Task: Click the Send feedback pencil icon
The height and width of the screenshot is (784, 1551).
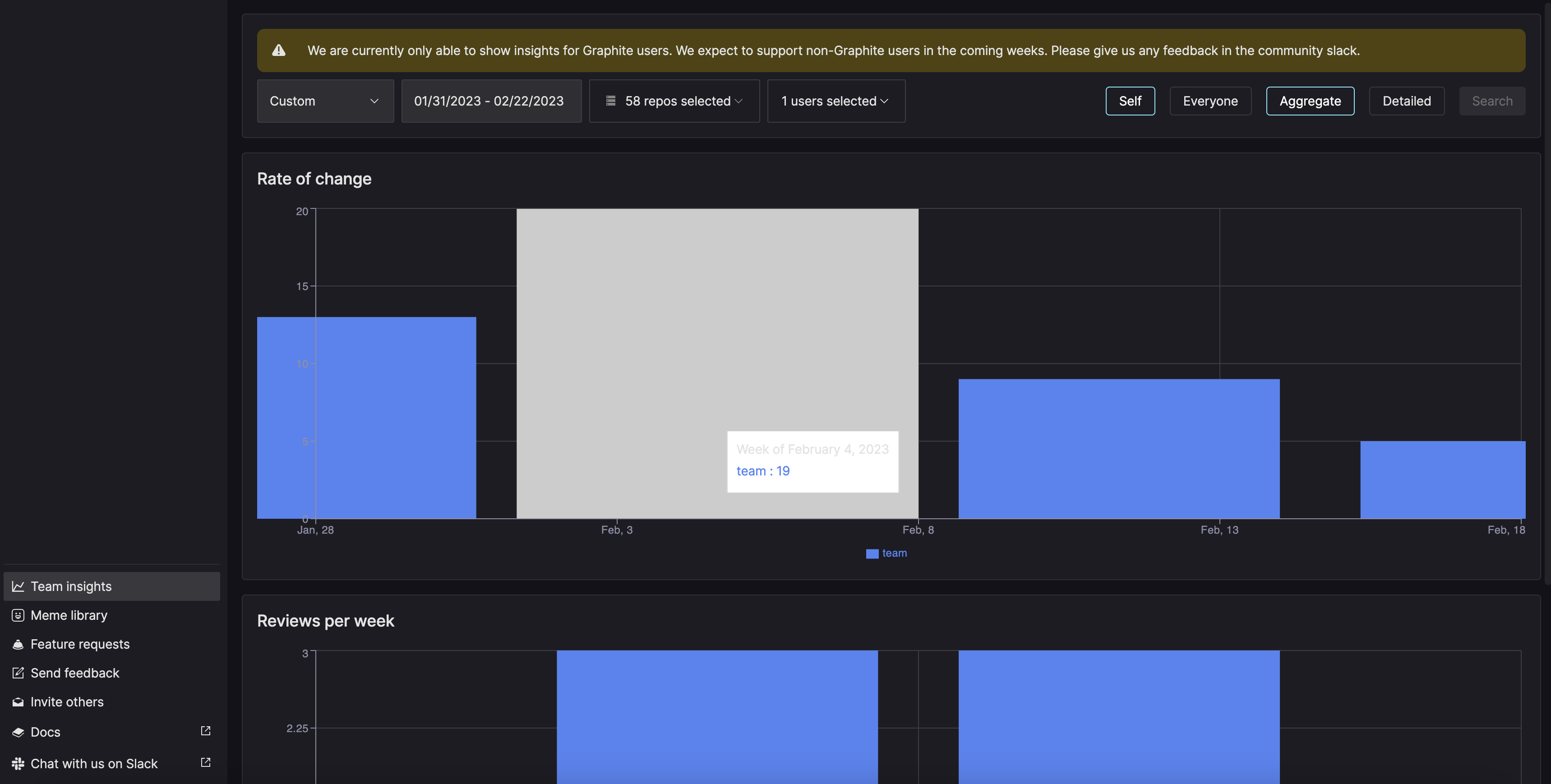Action: [x=18, y=673]
